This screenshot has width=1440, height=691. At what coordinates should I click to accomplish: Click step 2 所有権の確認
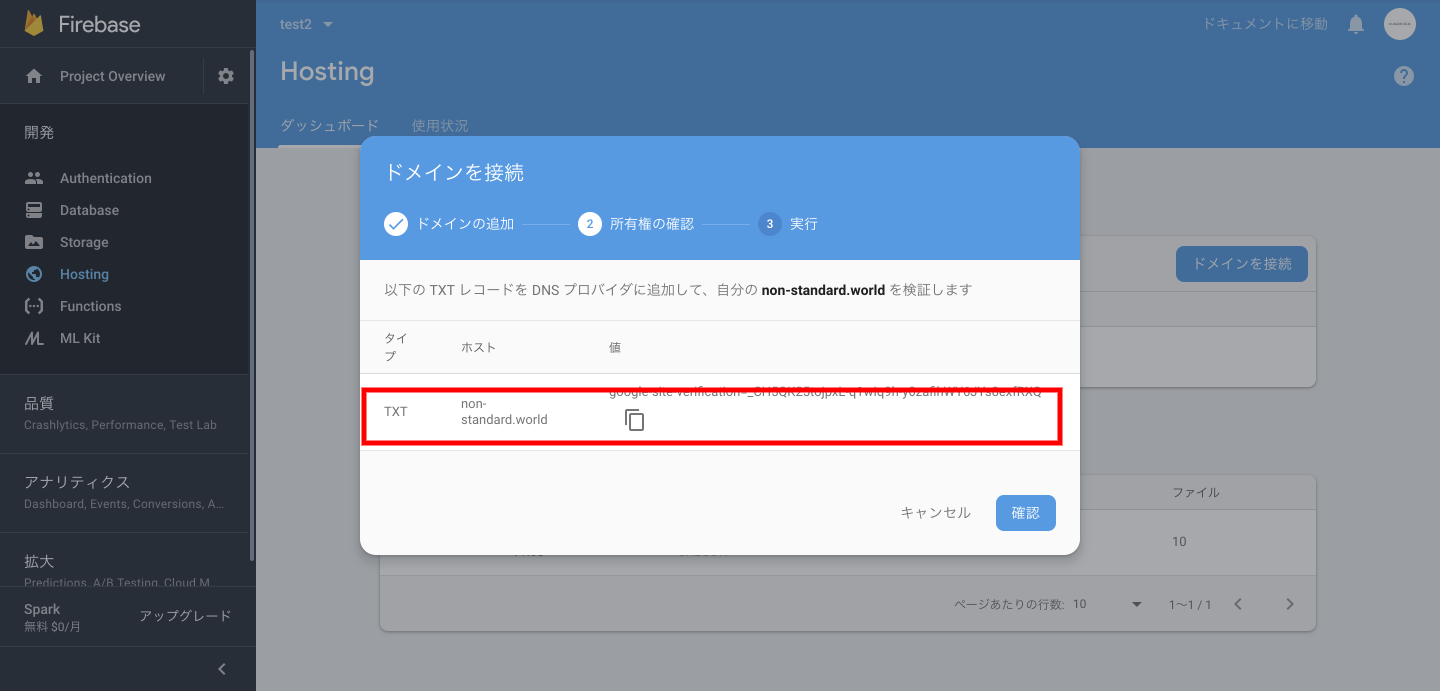(x=636, y=224)
